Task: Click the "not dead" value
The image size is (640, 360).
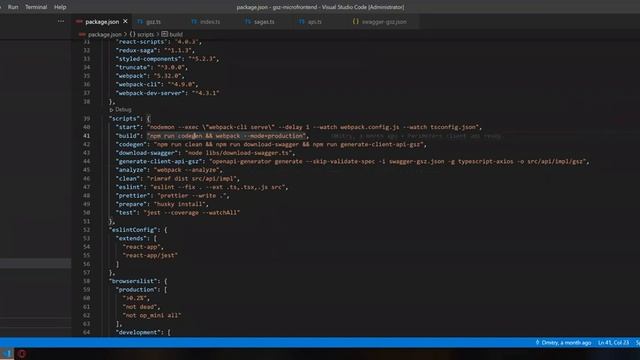Action: (140, 307)
